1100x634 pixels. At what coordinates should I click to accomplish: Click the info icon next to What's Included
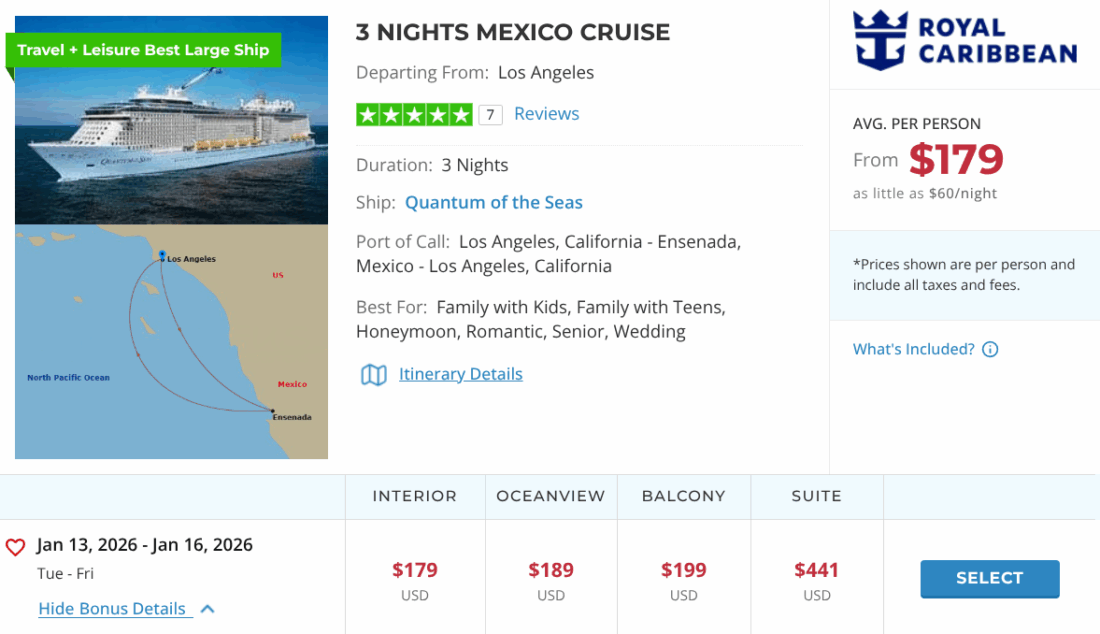coord(990,350)
